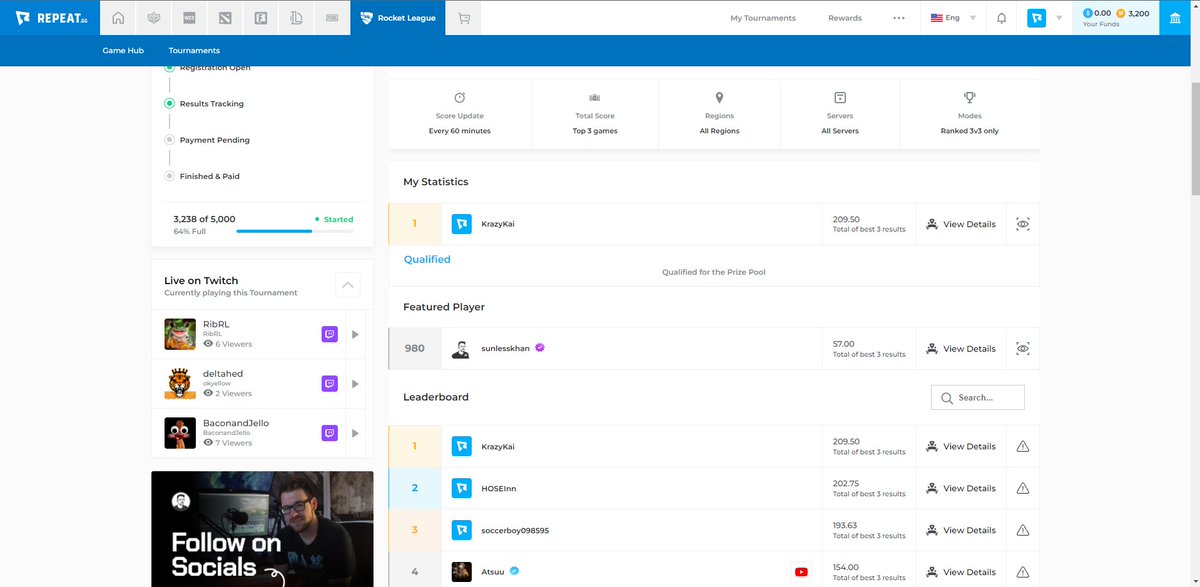
Task: Click the Servers icon
Action: (x=840, y=97)
